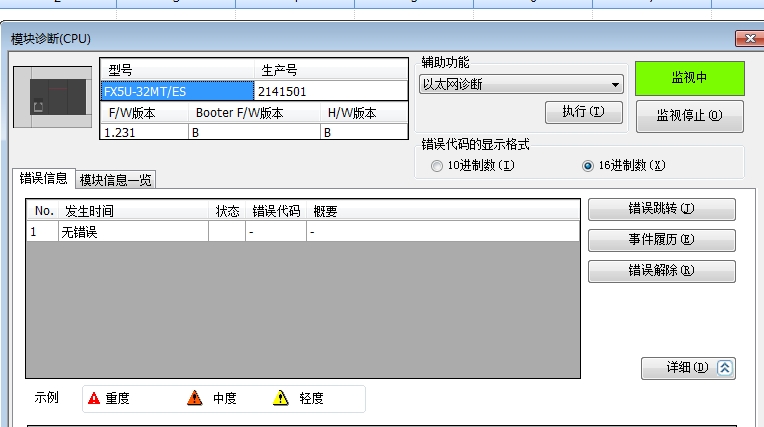Click the yellow minor error icon

[282, 398]
